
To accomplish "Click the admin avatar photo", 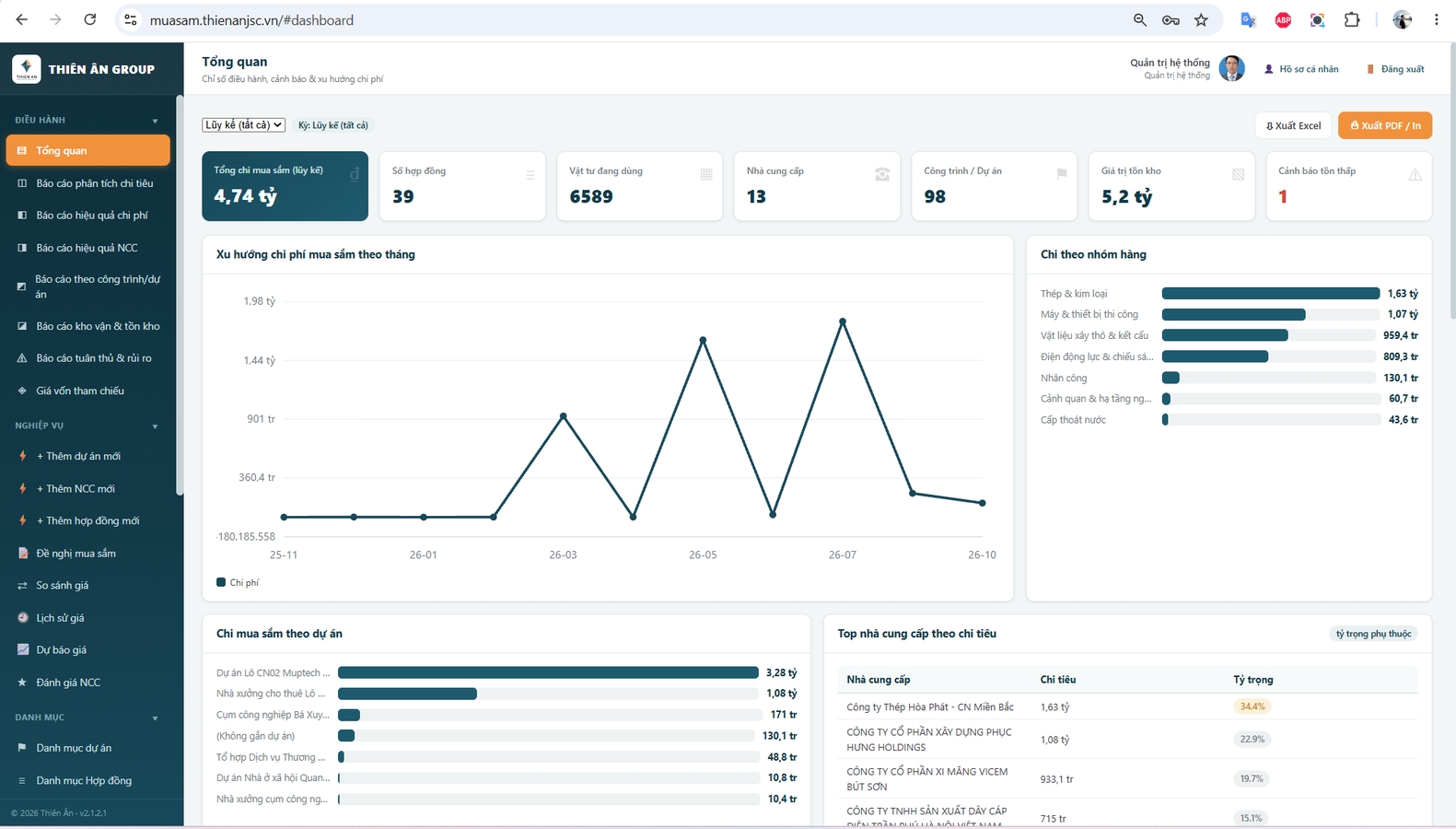I will [1231, 68].
